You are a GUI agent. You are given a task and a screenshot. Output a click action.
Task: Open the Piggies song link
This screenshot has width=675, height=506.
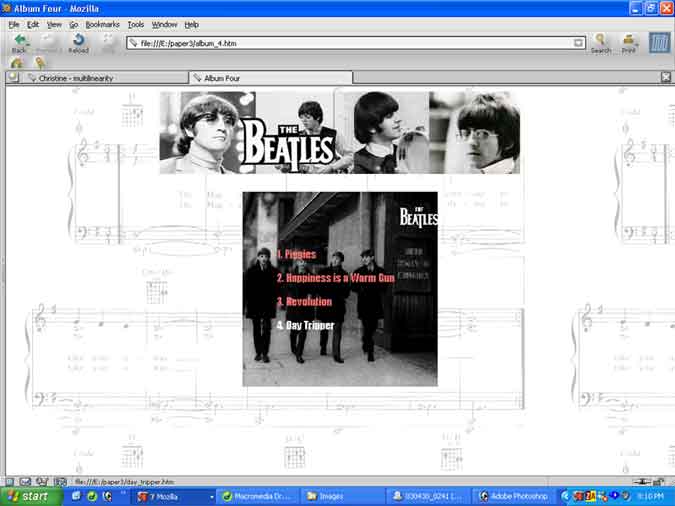pos(296,254)
